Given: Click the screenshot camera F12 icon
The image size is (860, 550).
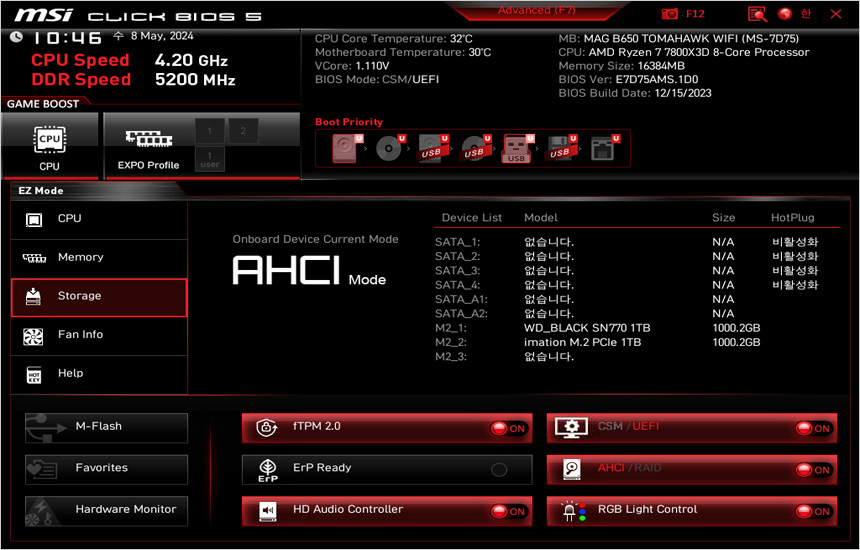Looking at the screenshot, I should click(x=670, y=14).
